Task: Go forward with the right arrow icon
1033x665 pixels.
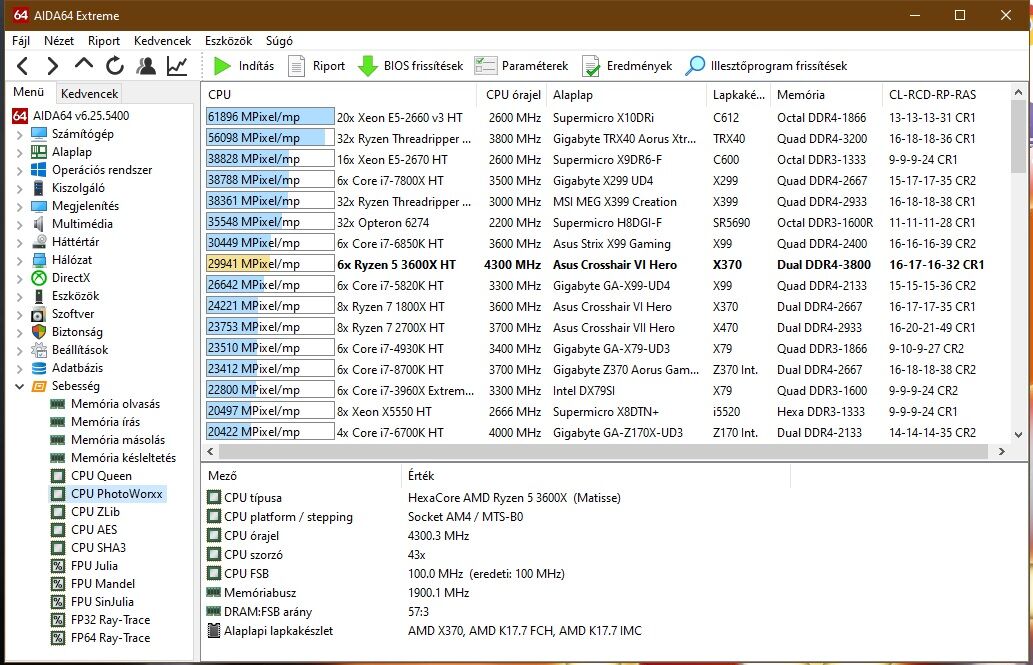Action: pos(53,66)
